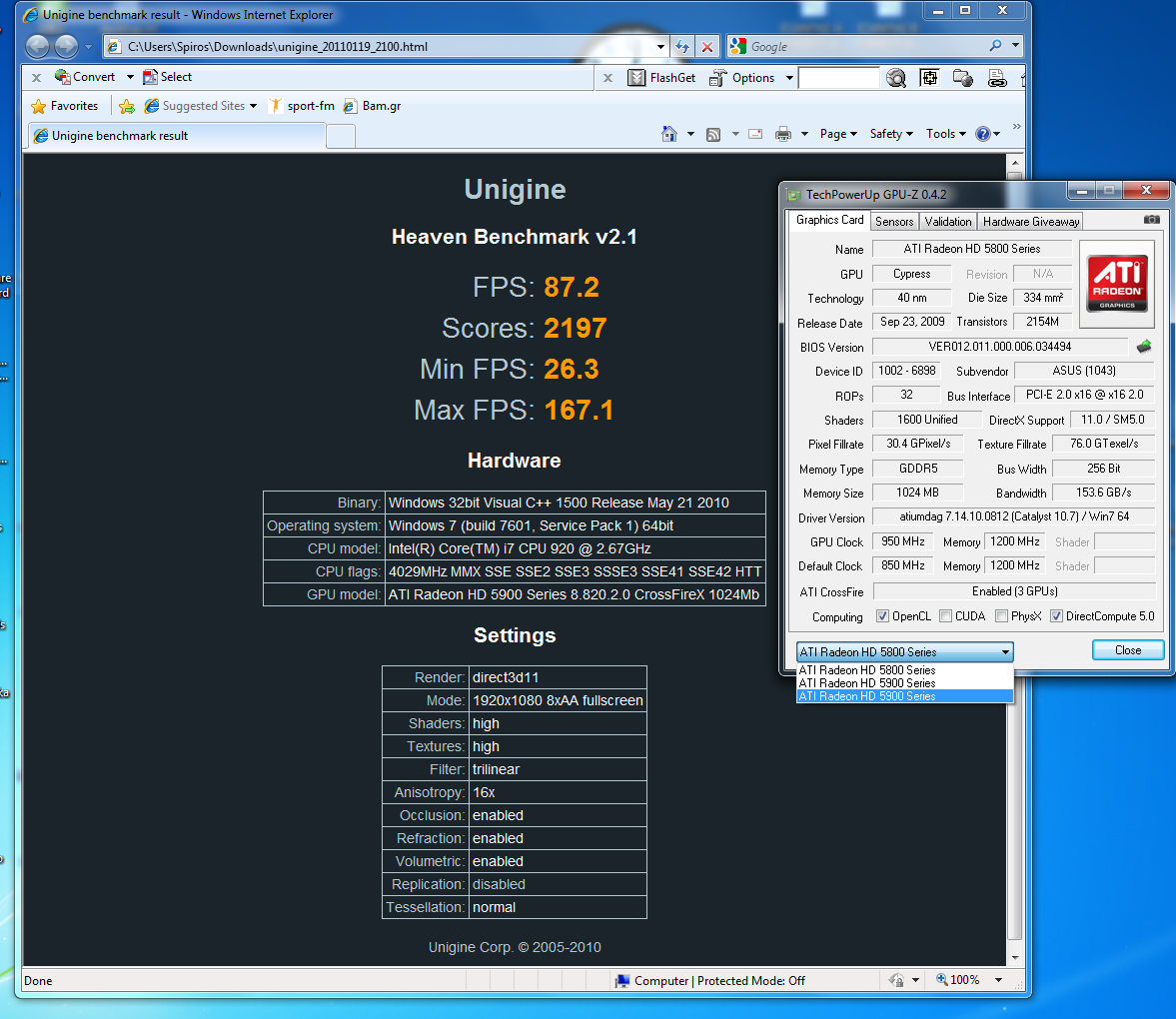Click the 100% zoom level button

(x=964, y=980)
